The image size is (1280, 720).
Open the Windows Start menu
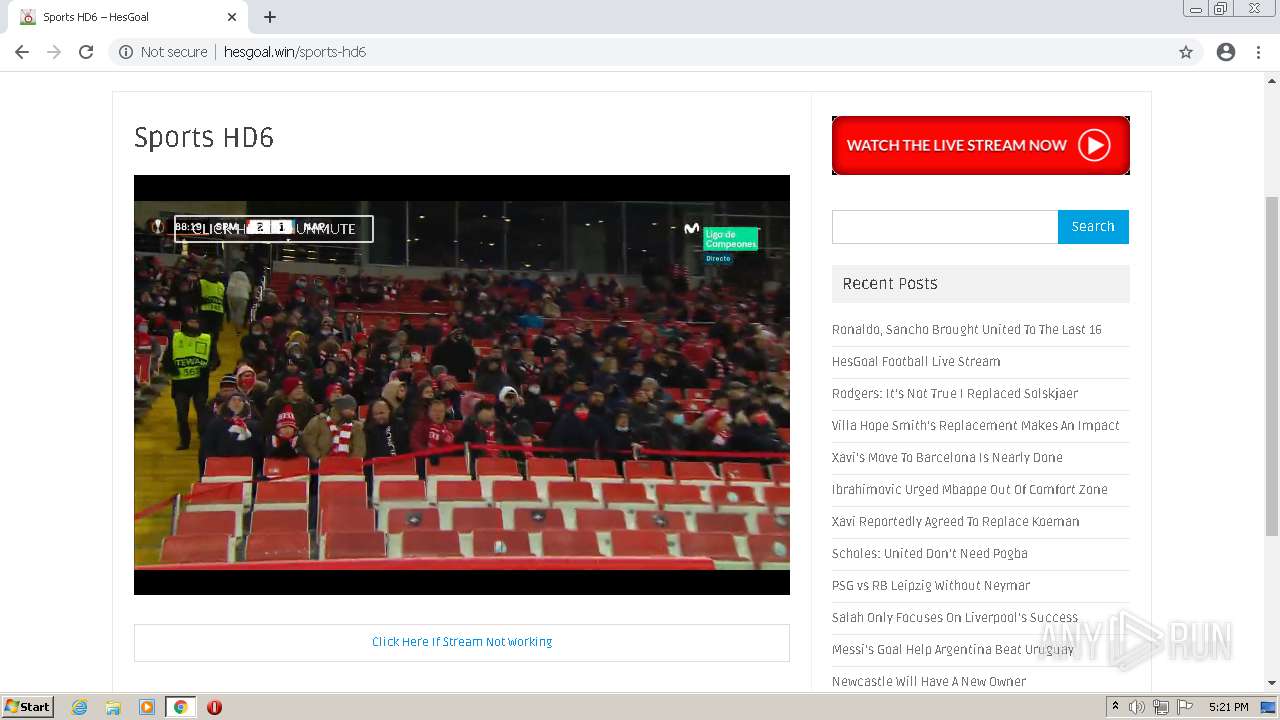click(x=27, y=707)
